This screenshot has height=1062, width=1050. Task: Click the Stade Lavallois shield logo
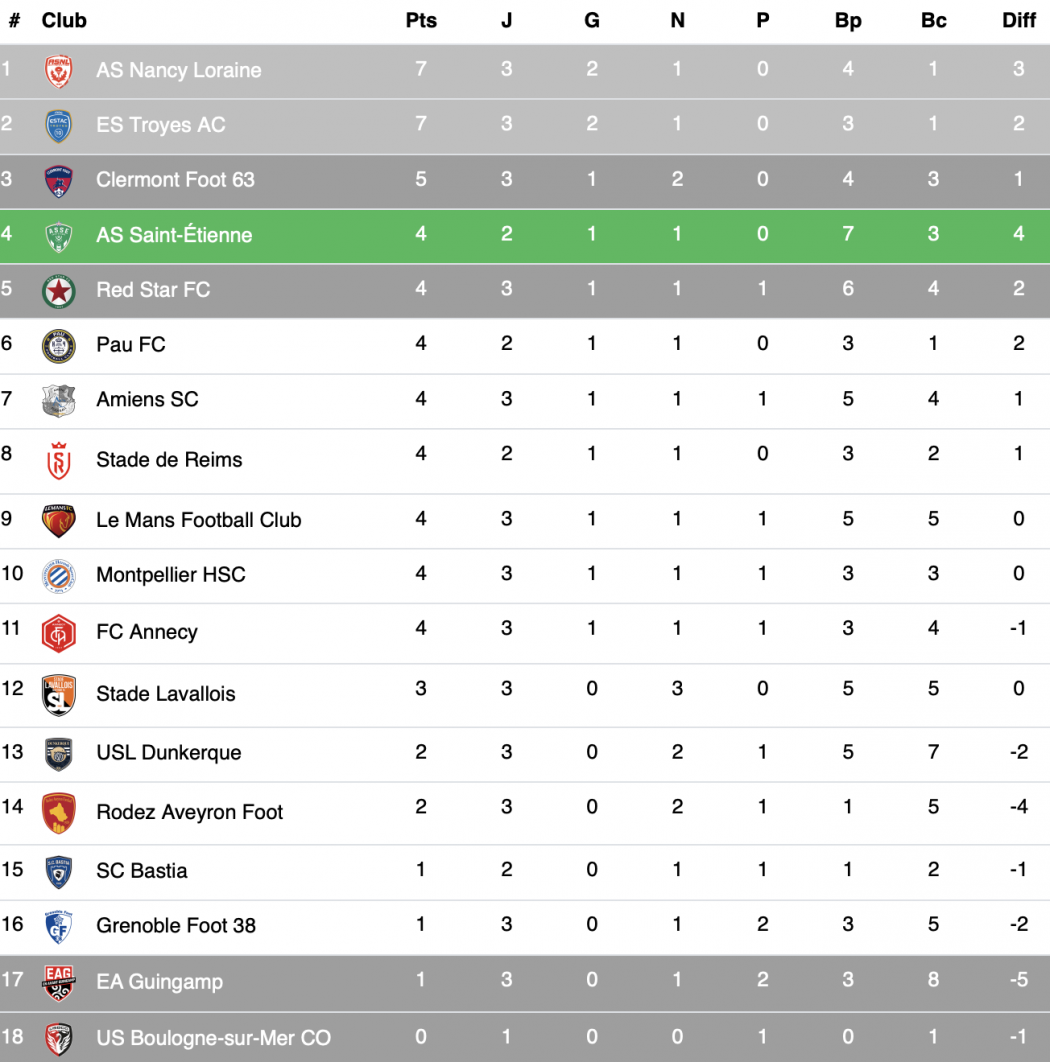(58, 695)
